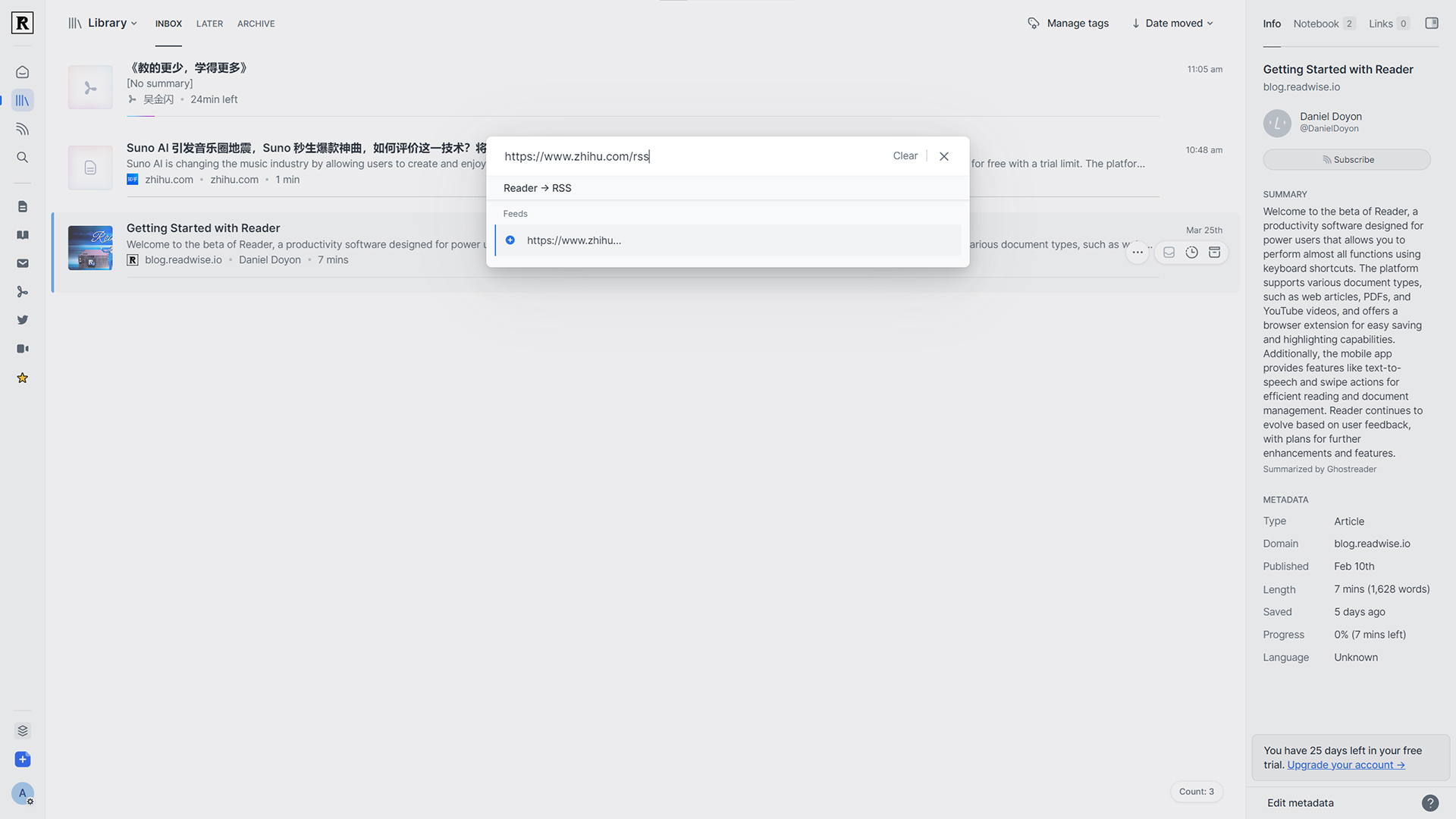1456x819 pixels.
Task: Open the RSS Feed section in sidebar
Action: 23,129
